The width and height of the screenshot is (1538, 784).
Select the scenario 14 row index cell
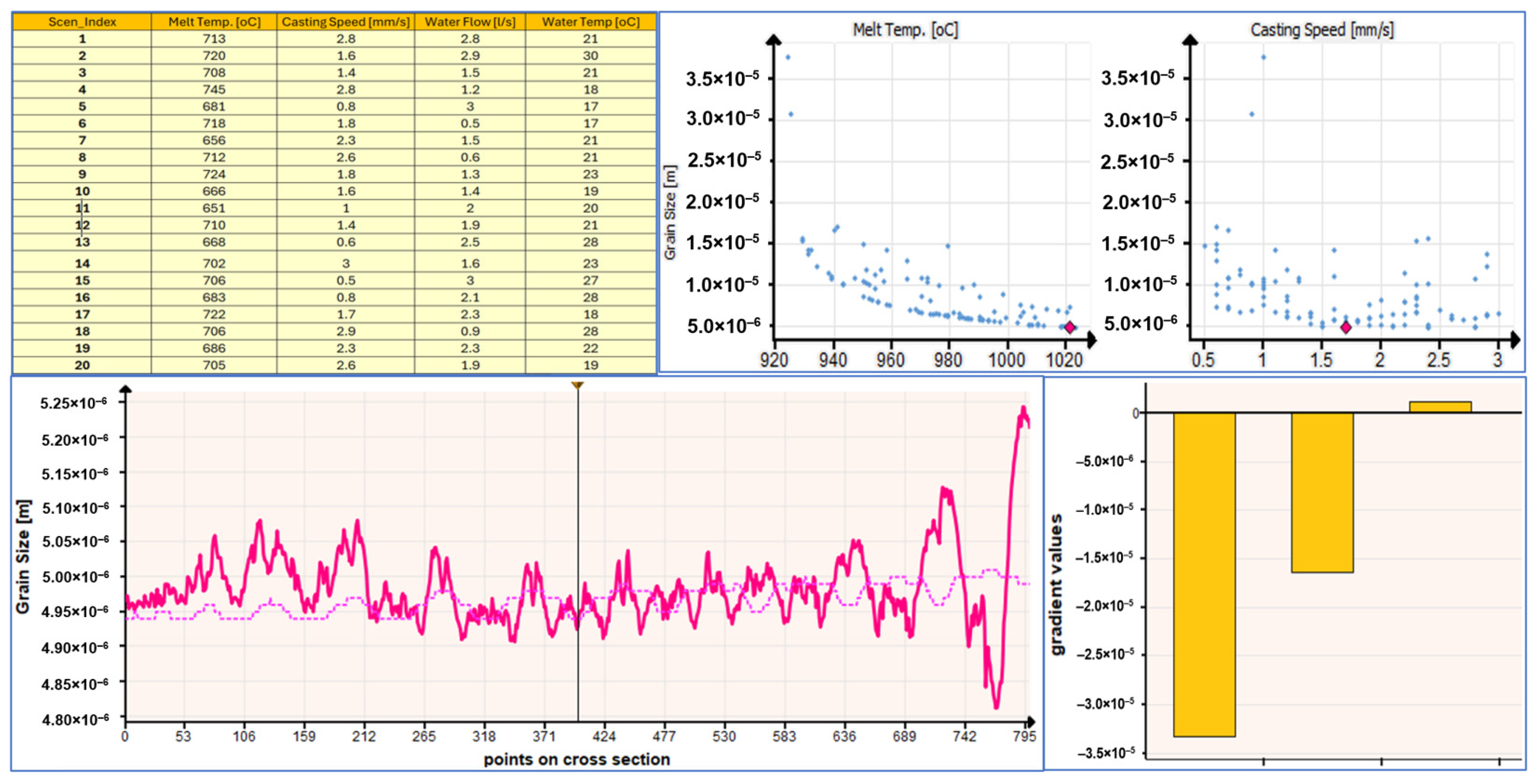coord(82,263)
